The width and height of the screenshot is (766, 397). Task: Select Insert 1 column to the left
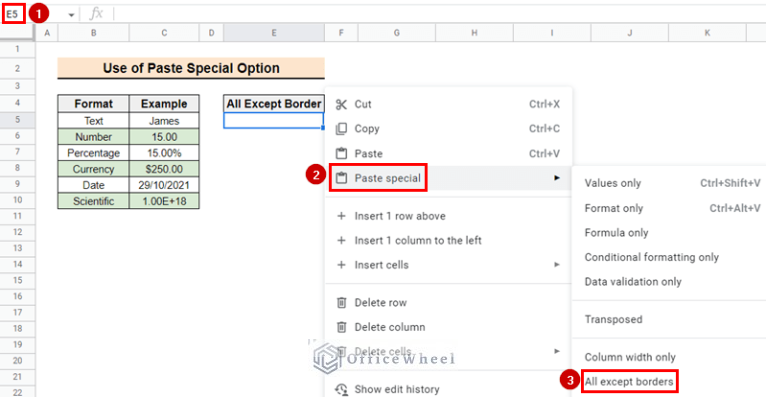pyautogui.click(x=448, y=240)
